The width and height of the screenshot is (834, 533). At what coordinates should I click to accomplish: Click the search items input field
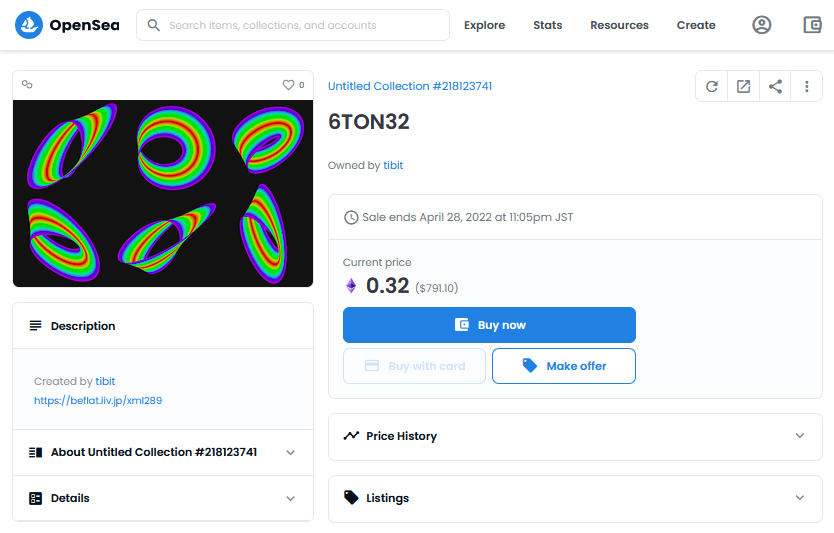[x=300, y=25]
